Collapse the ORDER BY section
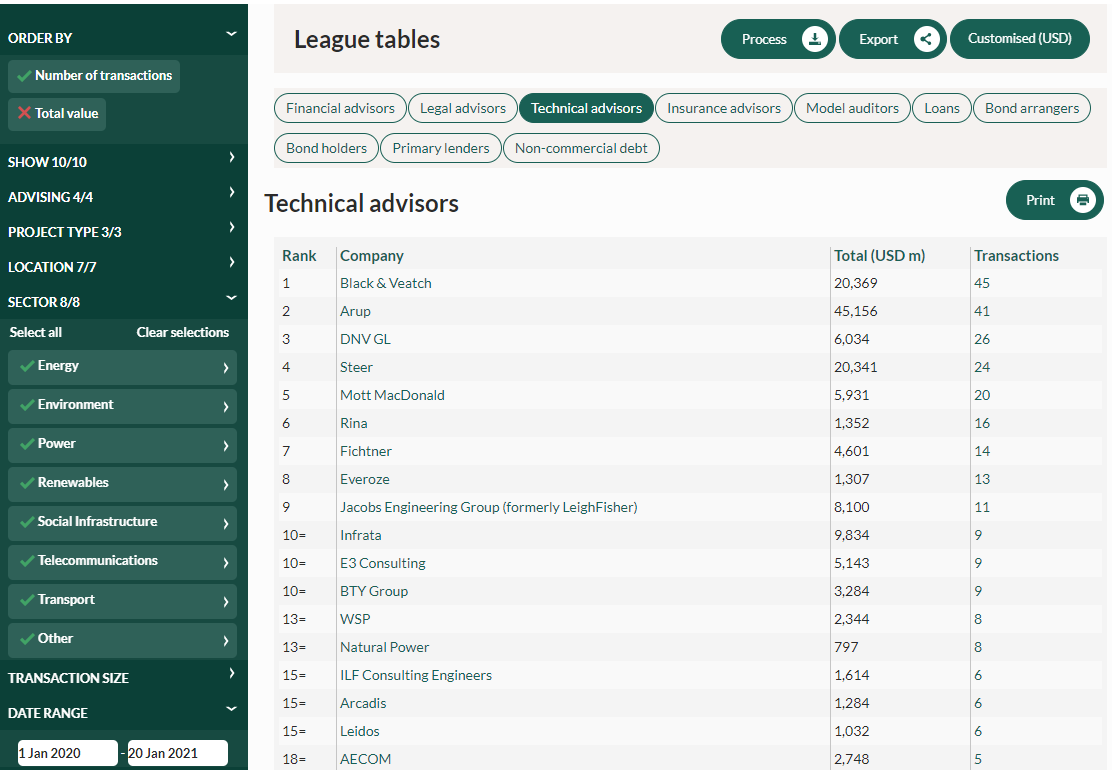The width and height of the screenshot is (1112, 770). [x=231, y=33]
